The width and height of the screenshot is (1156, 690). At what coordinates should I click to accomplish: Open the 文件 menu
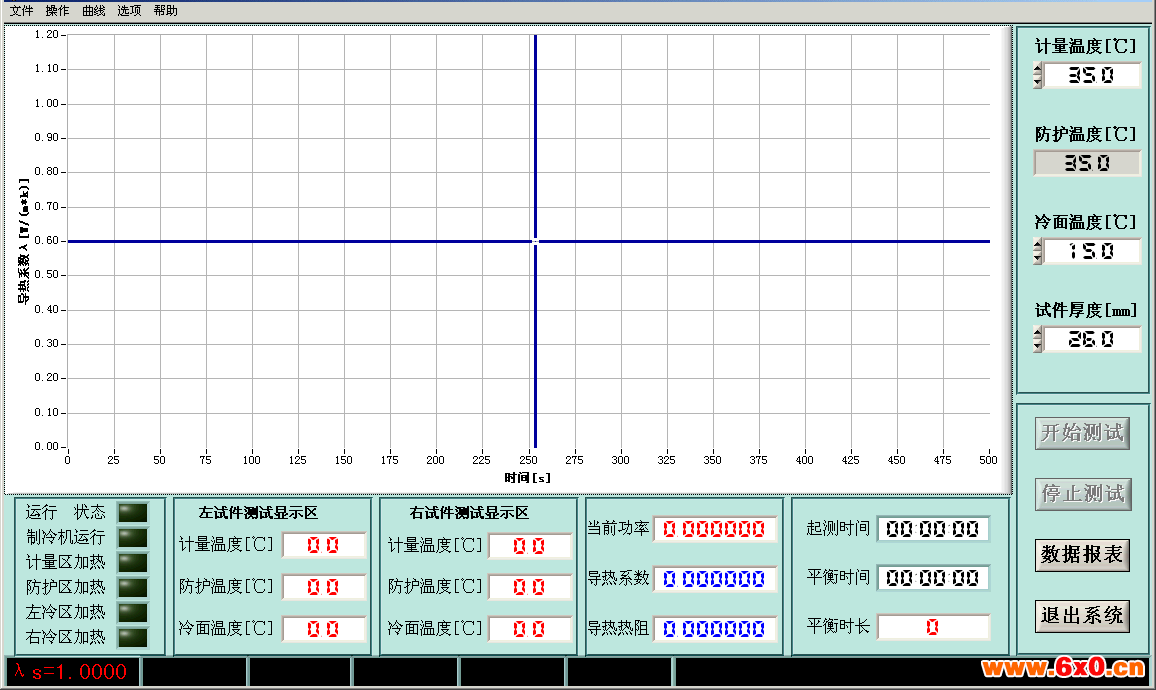tap(22, 10)
